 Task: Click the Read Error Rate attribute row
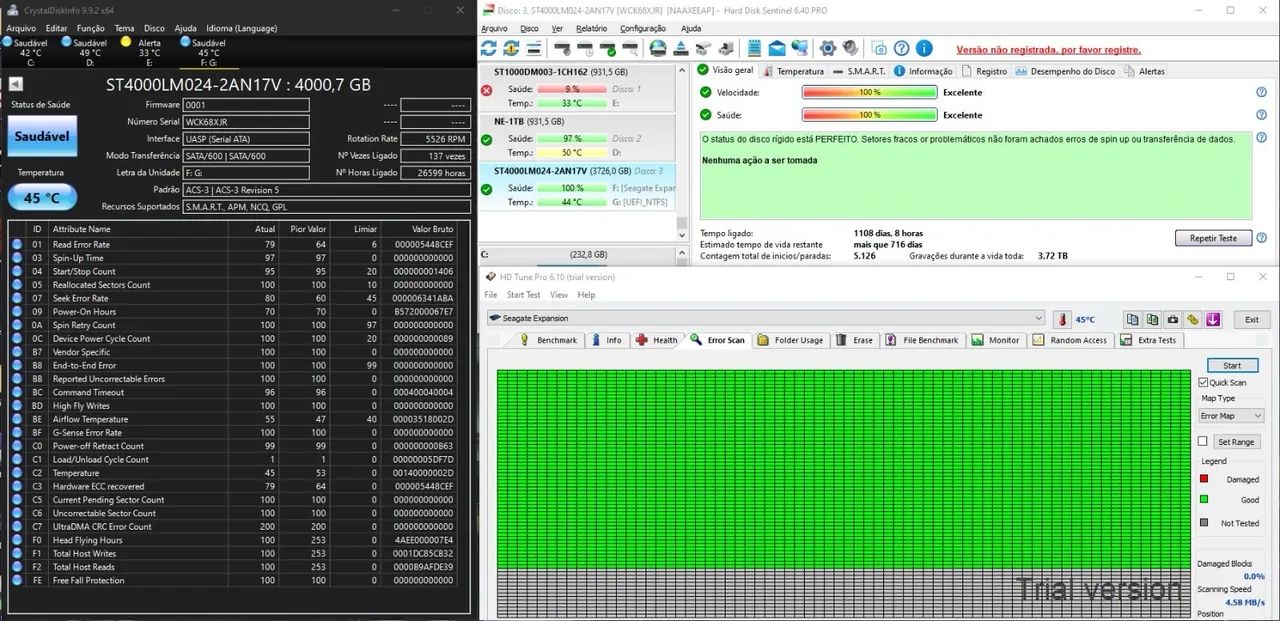[238, 244]
